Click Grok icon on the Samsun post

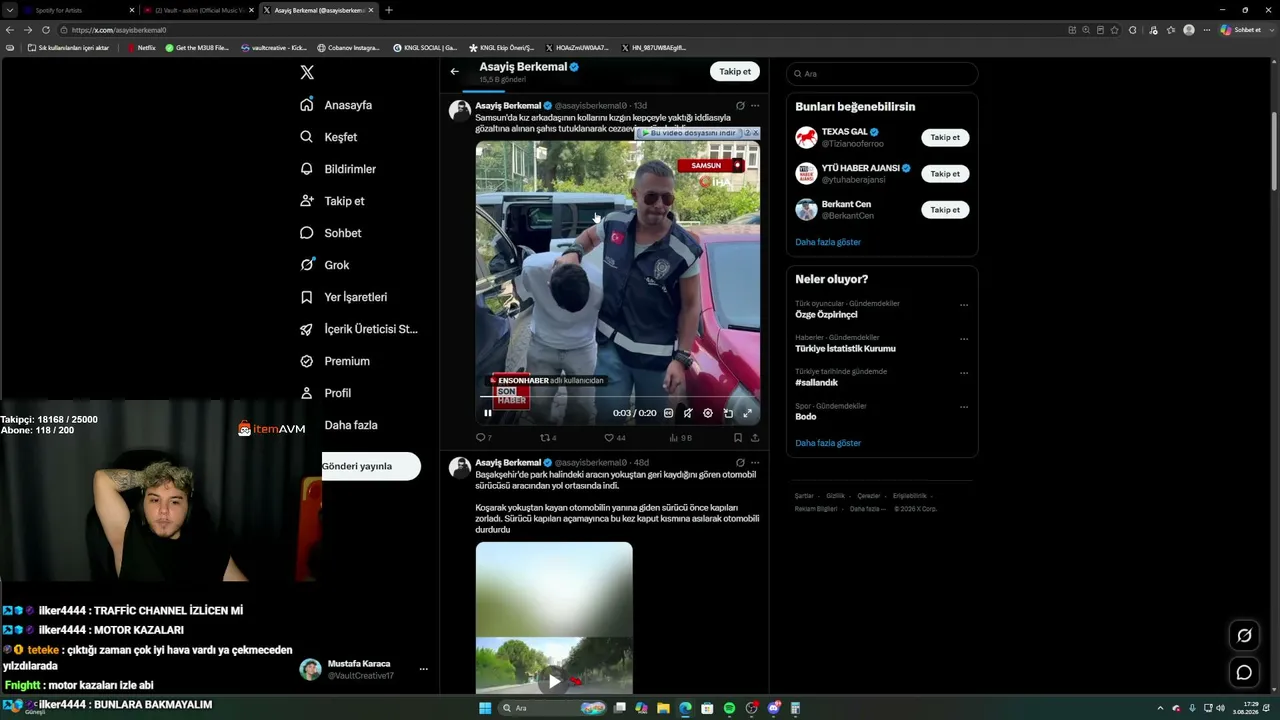pyautogui.click(x=740, y=105)
